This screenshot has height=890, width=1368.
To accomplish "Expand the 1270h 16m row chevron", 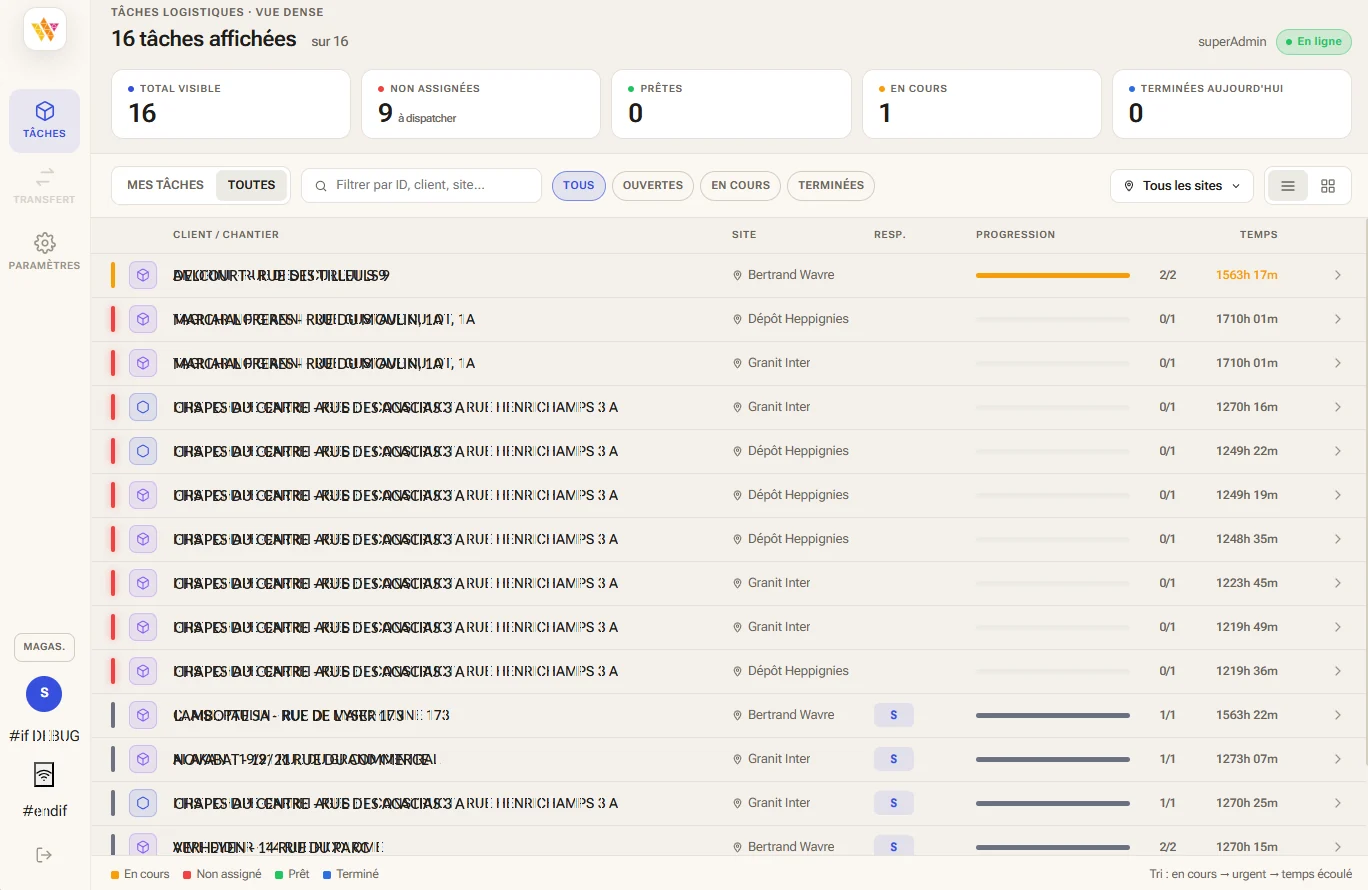I will tap(1338, 407).
